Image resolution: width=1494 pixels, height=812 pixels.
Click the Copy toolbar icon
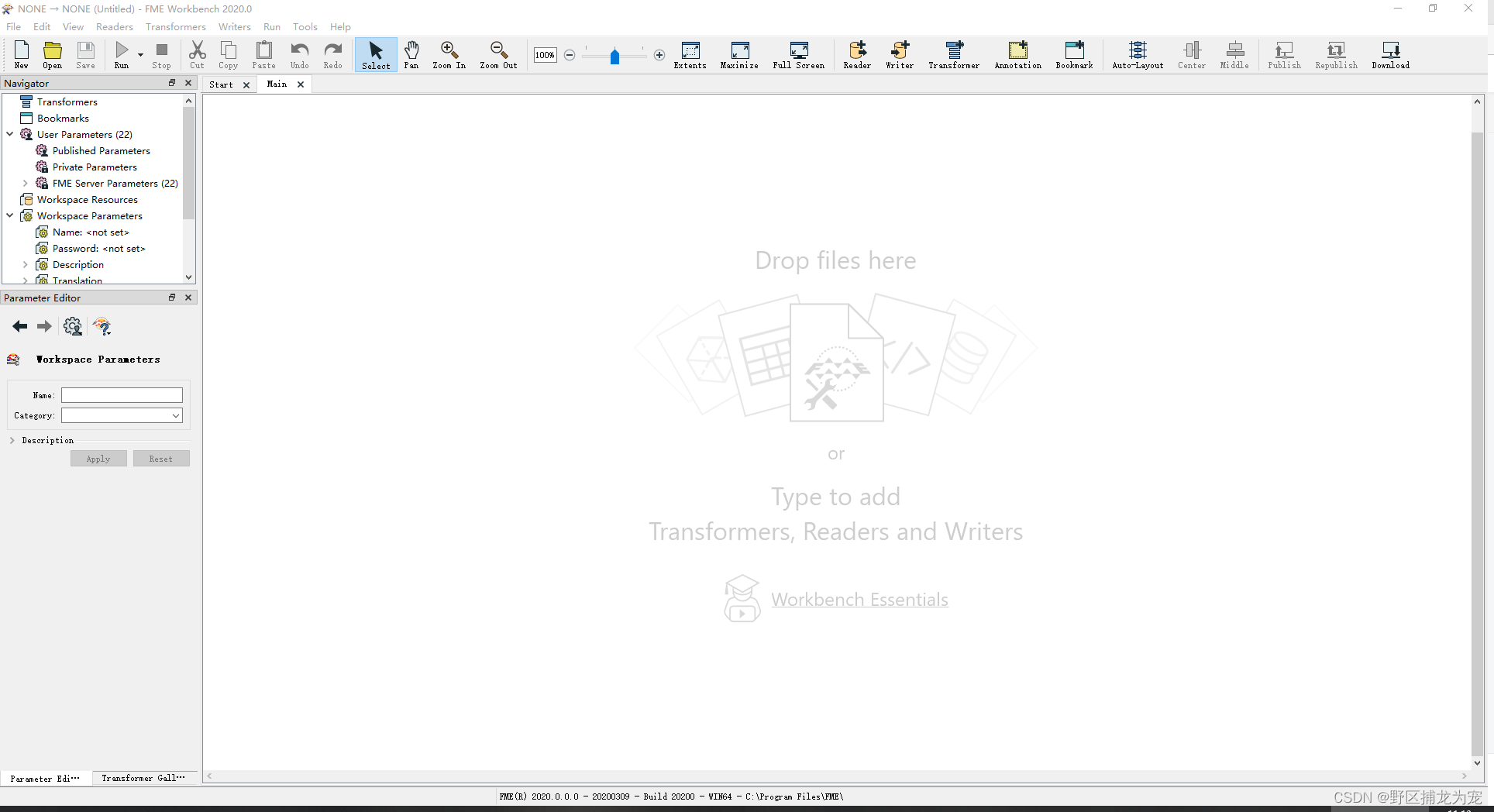pyautogui.click(x=229, y=55)
